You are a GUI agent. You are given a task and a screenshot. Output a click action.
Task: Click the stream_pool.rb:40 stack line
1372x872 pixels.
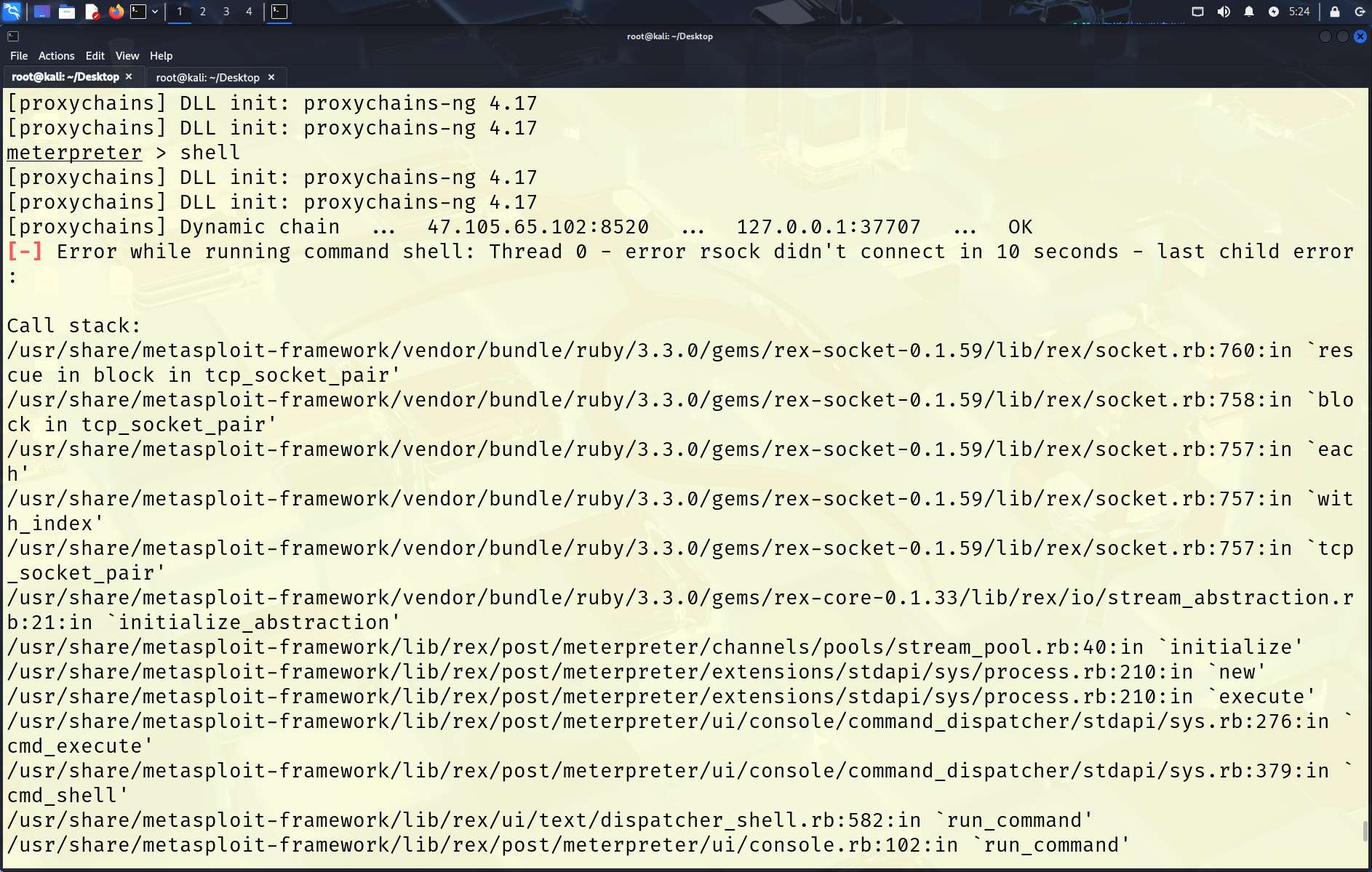coord(655,647)
